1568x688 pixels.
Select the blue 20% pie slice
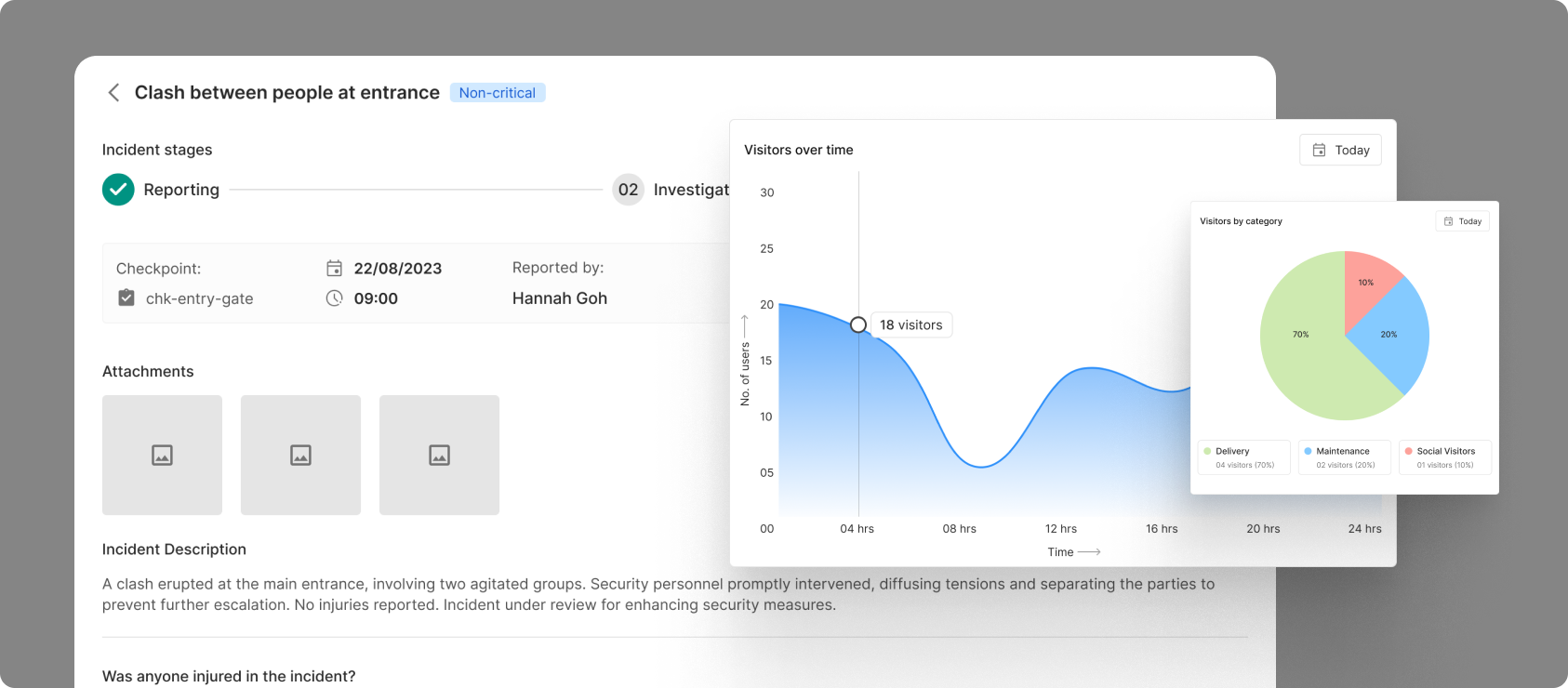coord(1389,334)
